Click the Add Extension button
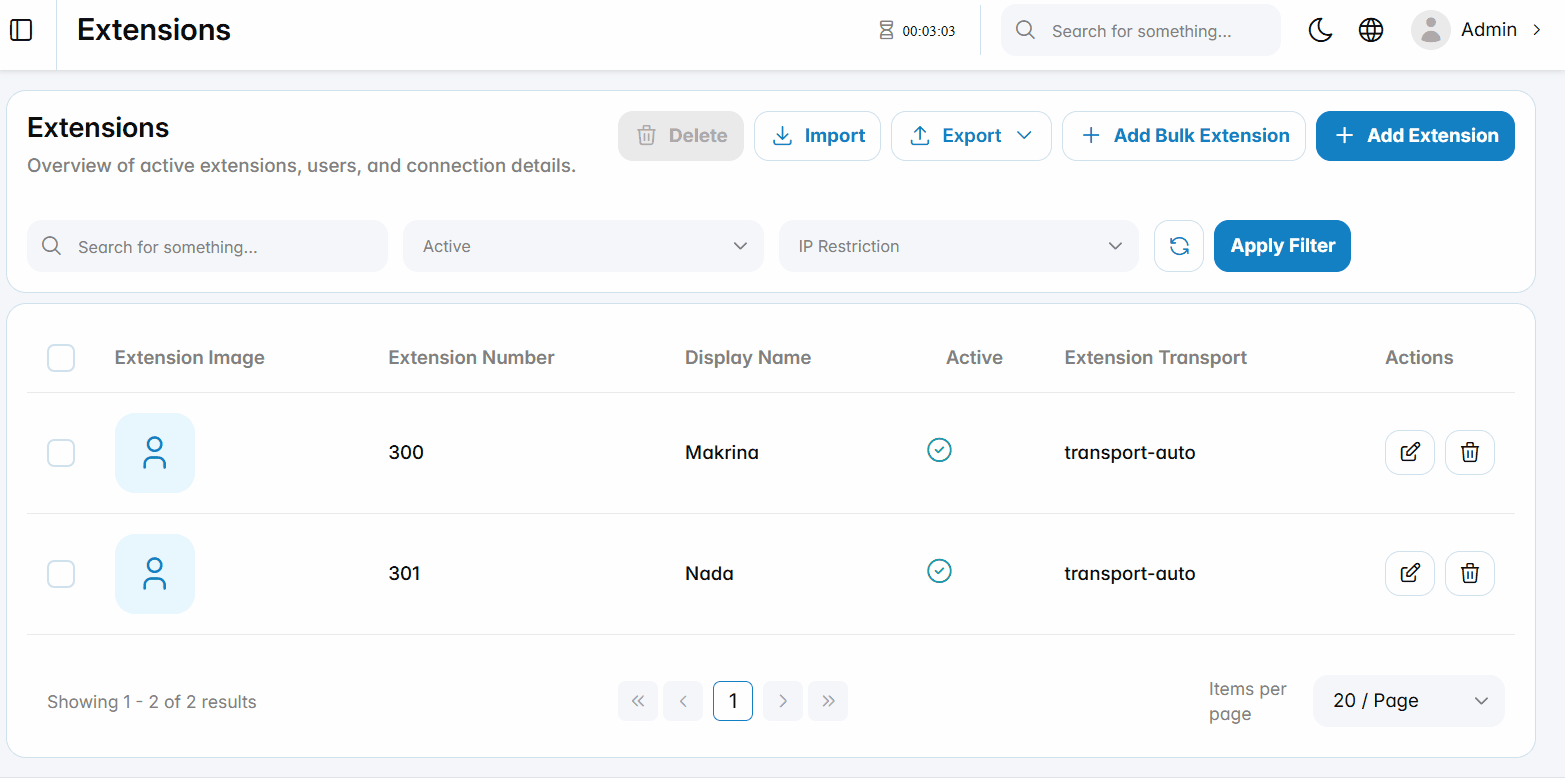Image resolution: width=1565 pixels, height=778 pixels. tap(1415, 136)
